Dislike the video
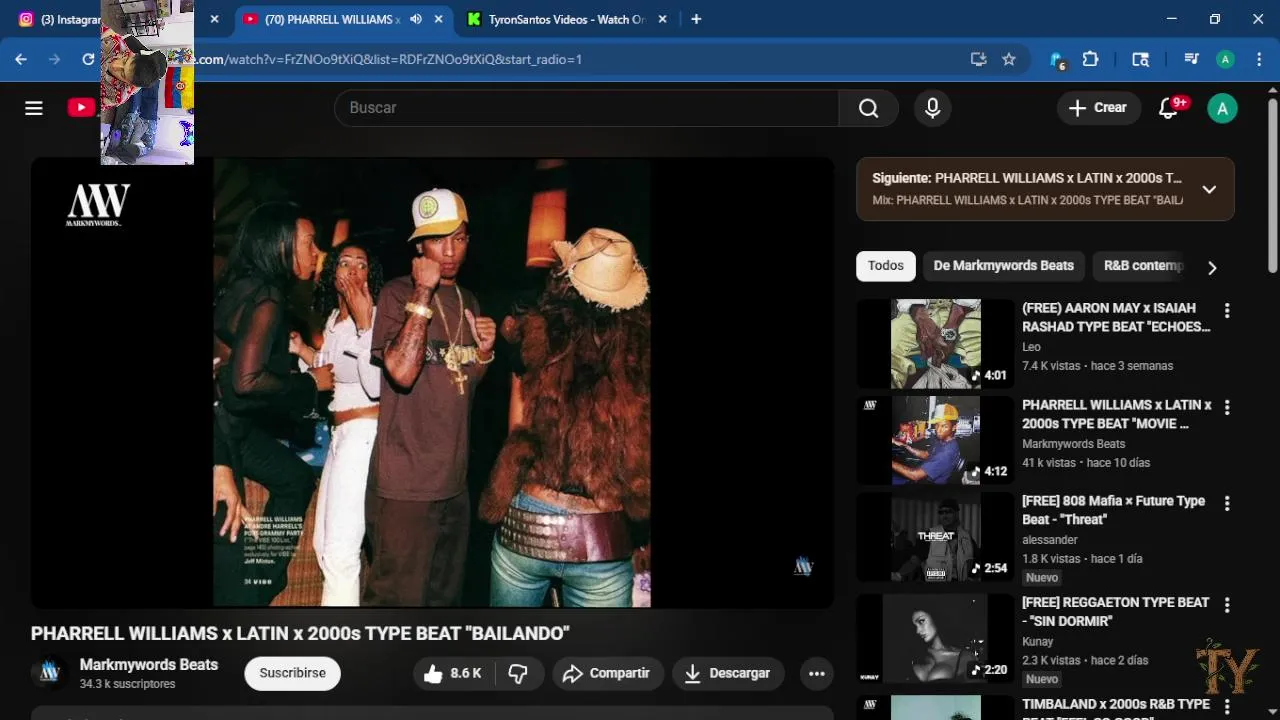This screenshot has height=720, width=1280. [x=518, y=674]
